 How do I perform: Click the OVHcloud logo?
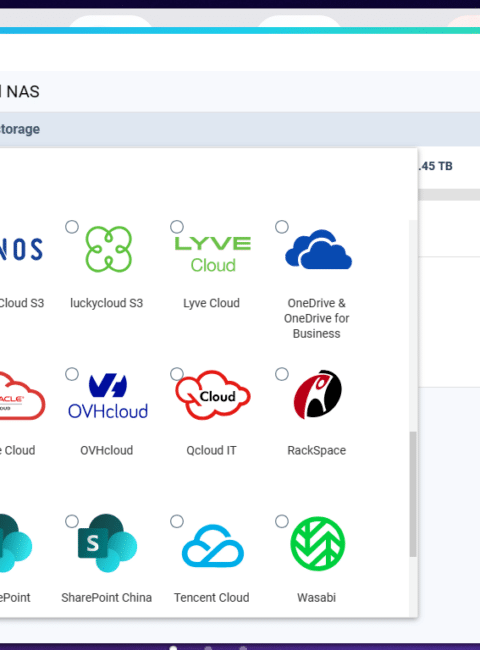pyautogui.click(x=108, y=396)
